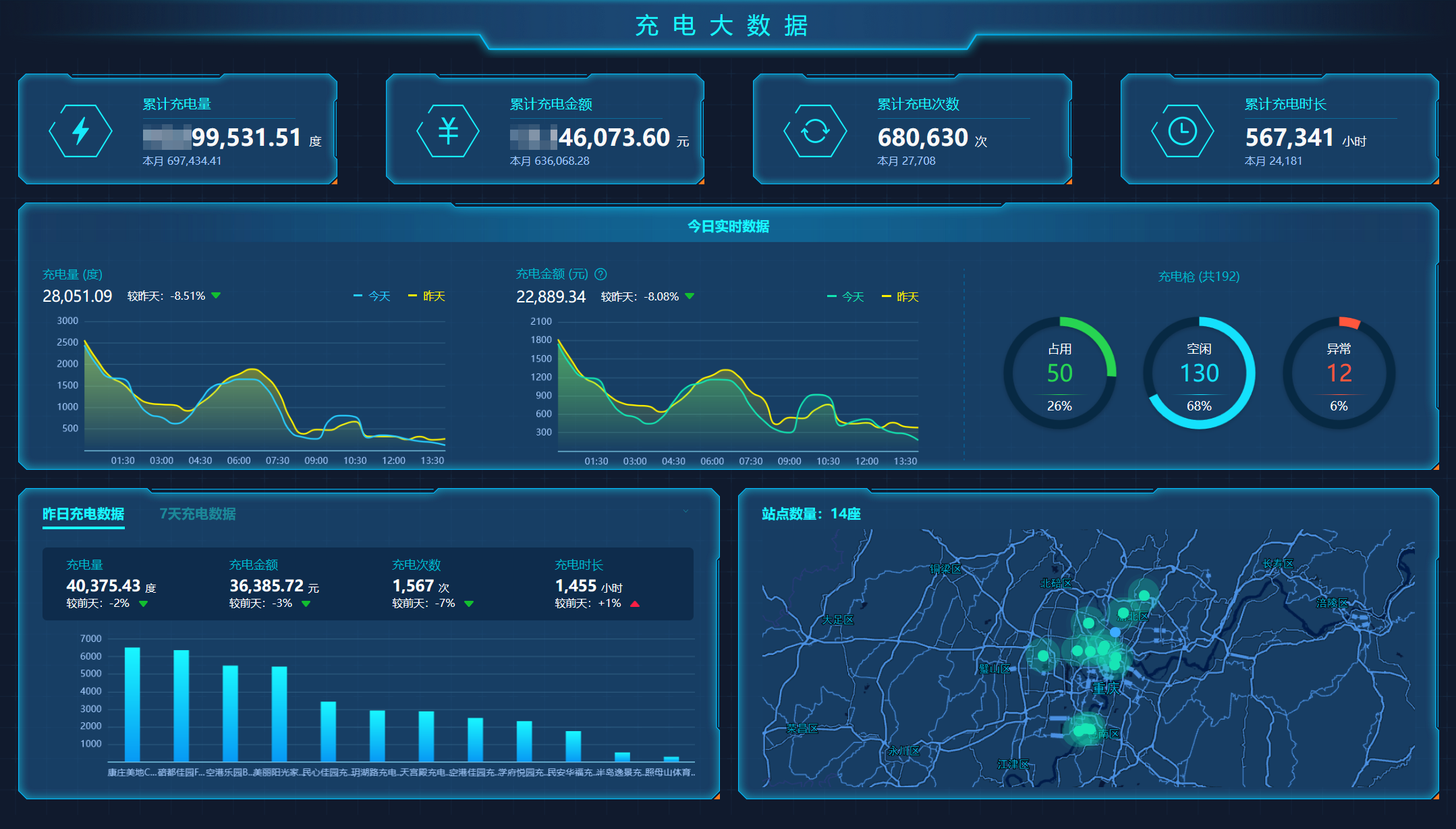Click the 长寿区 label on map

point(1279,564)
